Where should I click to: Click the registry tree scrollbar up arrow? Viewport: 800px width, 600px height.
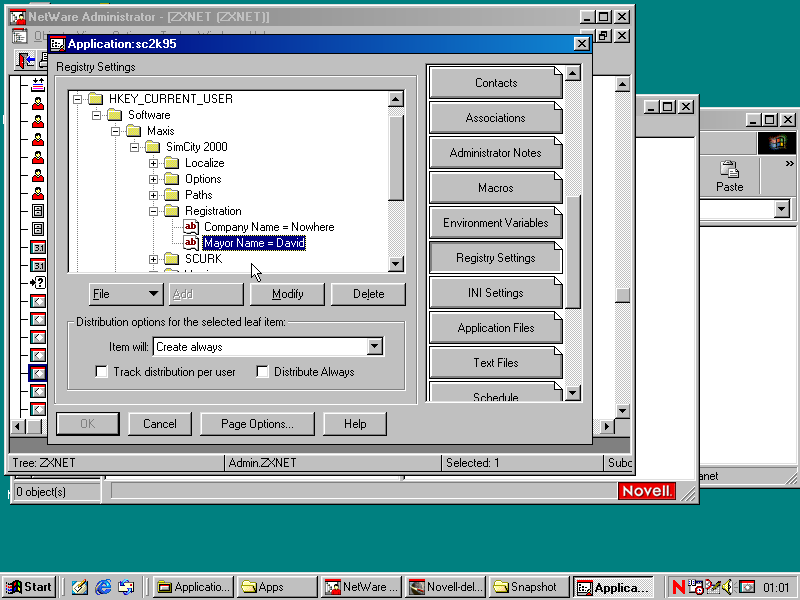click(395, 99)
